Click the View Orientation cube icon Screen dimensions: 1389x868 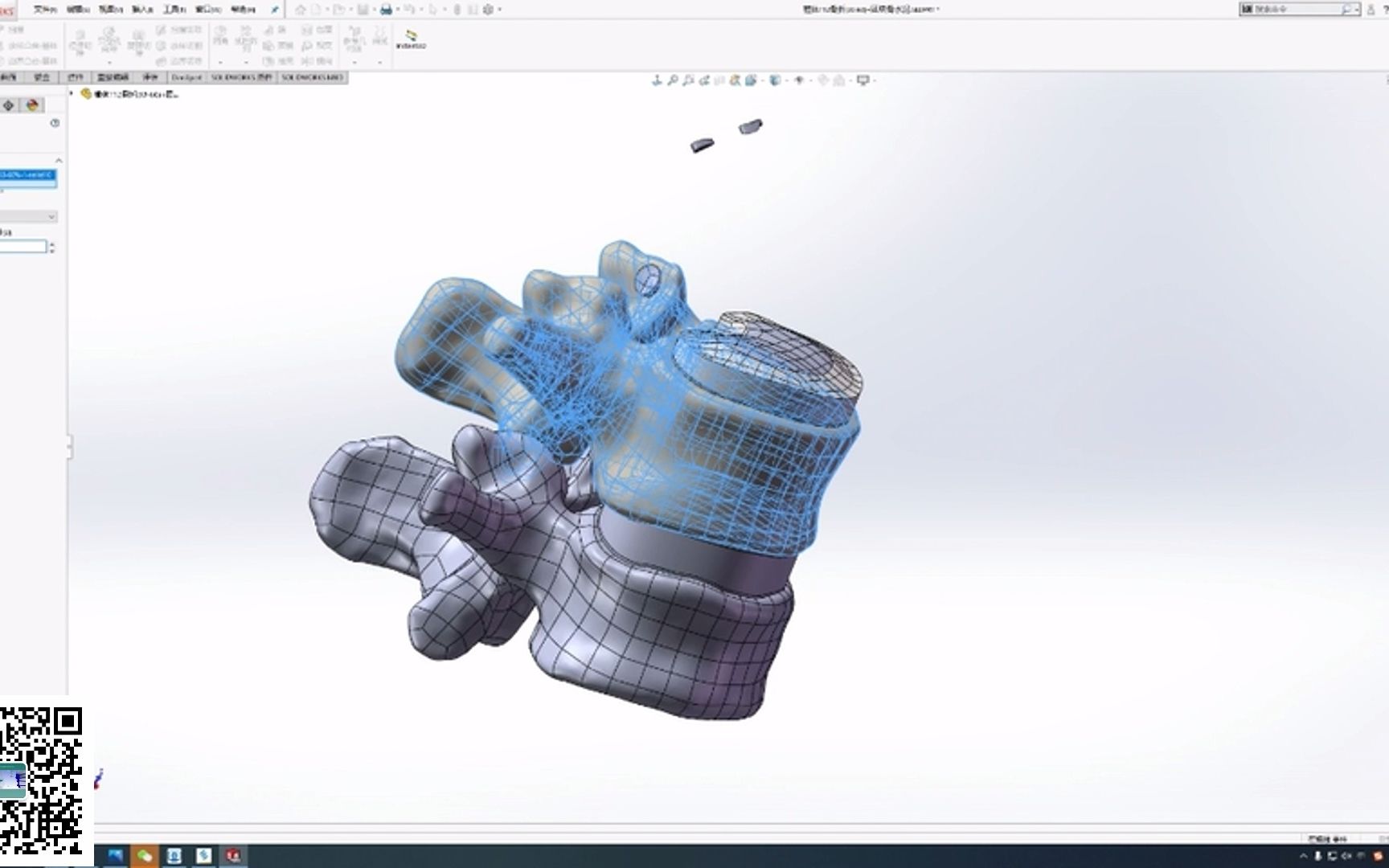point(752,80)
